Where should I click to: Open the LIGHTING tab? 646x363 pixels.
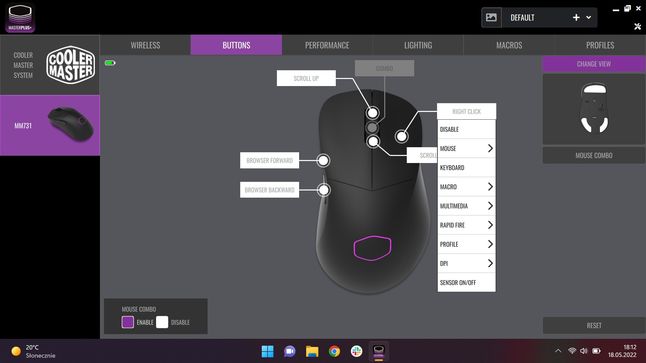(x=418, y=45)
